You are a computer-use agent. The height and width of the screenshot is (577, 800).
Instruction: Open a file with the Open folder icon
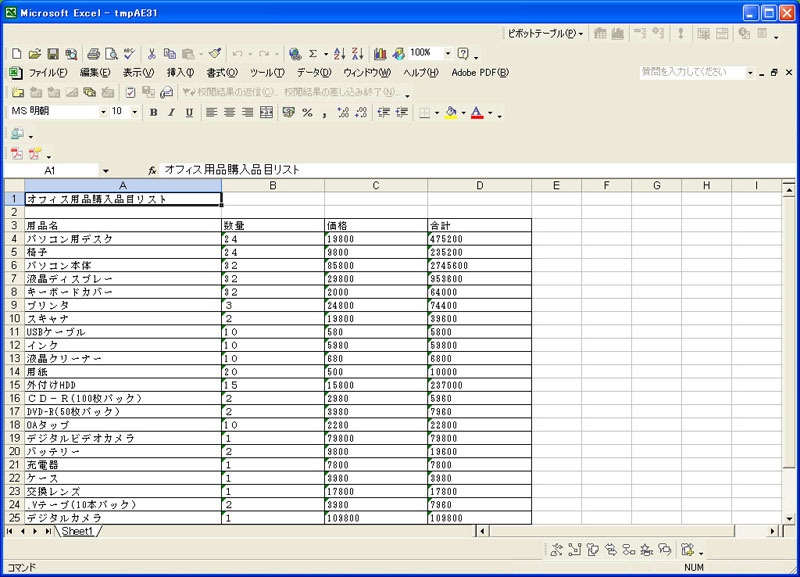tap(34, 54)
